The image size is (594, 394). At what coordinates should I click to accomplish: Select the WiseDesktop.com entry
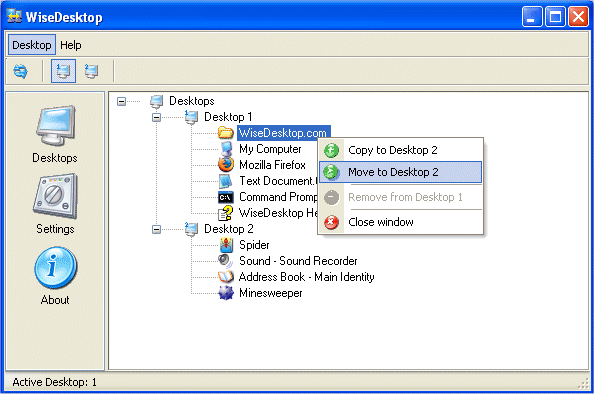pyautogui.click(x=283, y=133)
